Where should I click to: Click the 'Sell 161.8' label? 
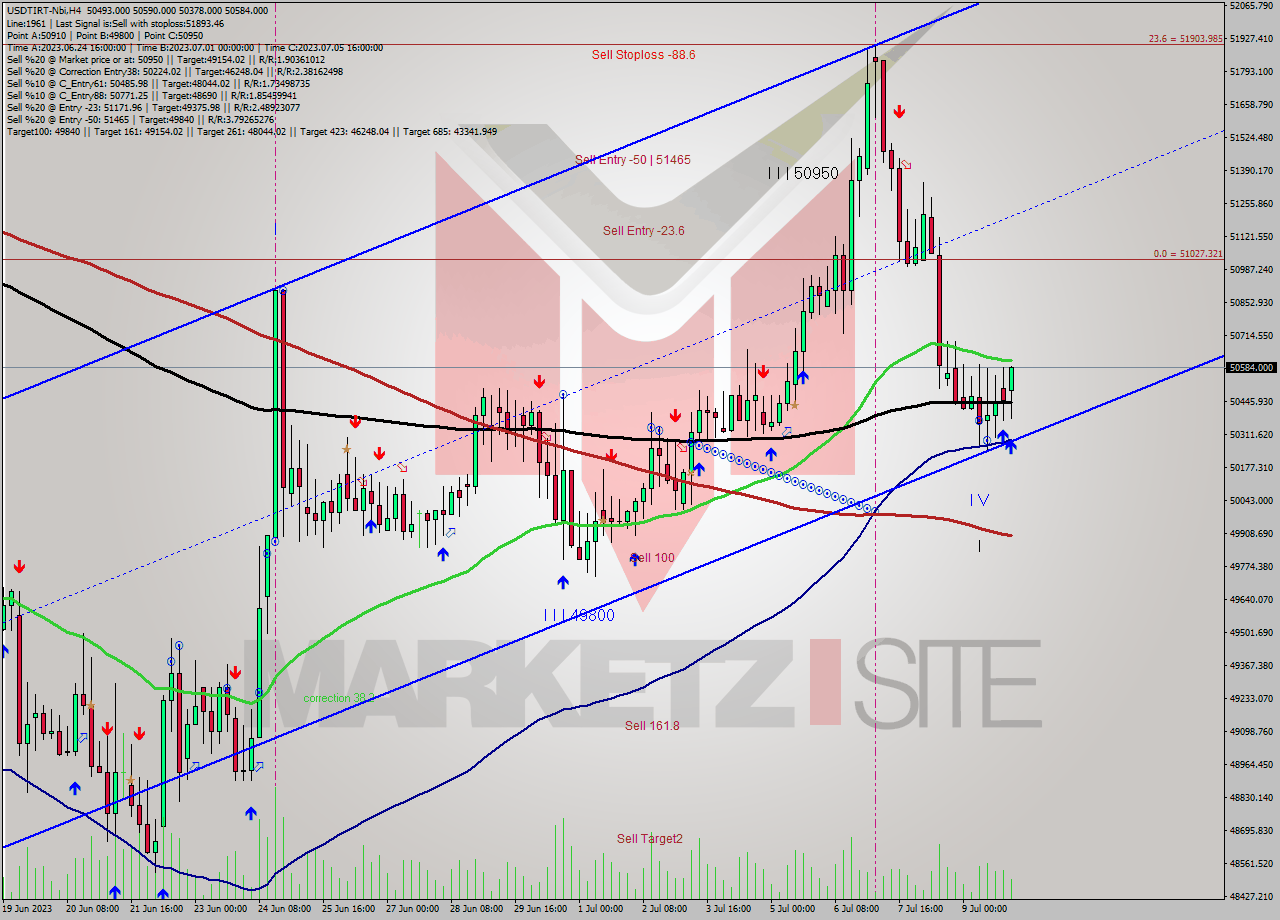(x=652, y=726)
